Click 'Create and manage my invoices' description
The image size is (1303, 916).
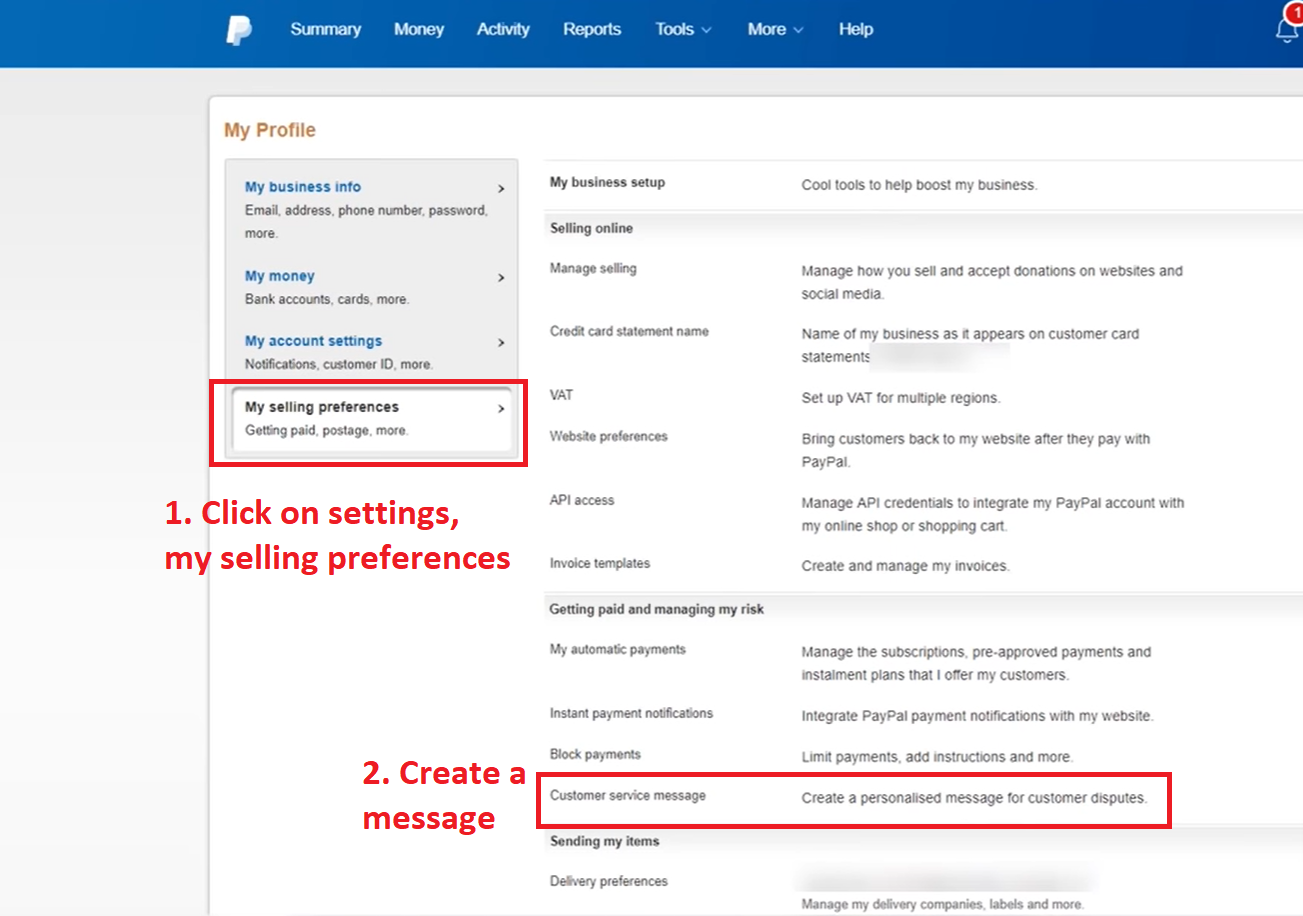(x=905, y=566)
